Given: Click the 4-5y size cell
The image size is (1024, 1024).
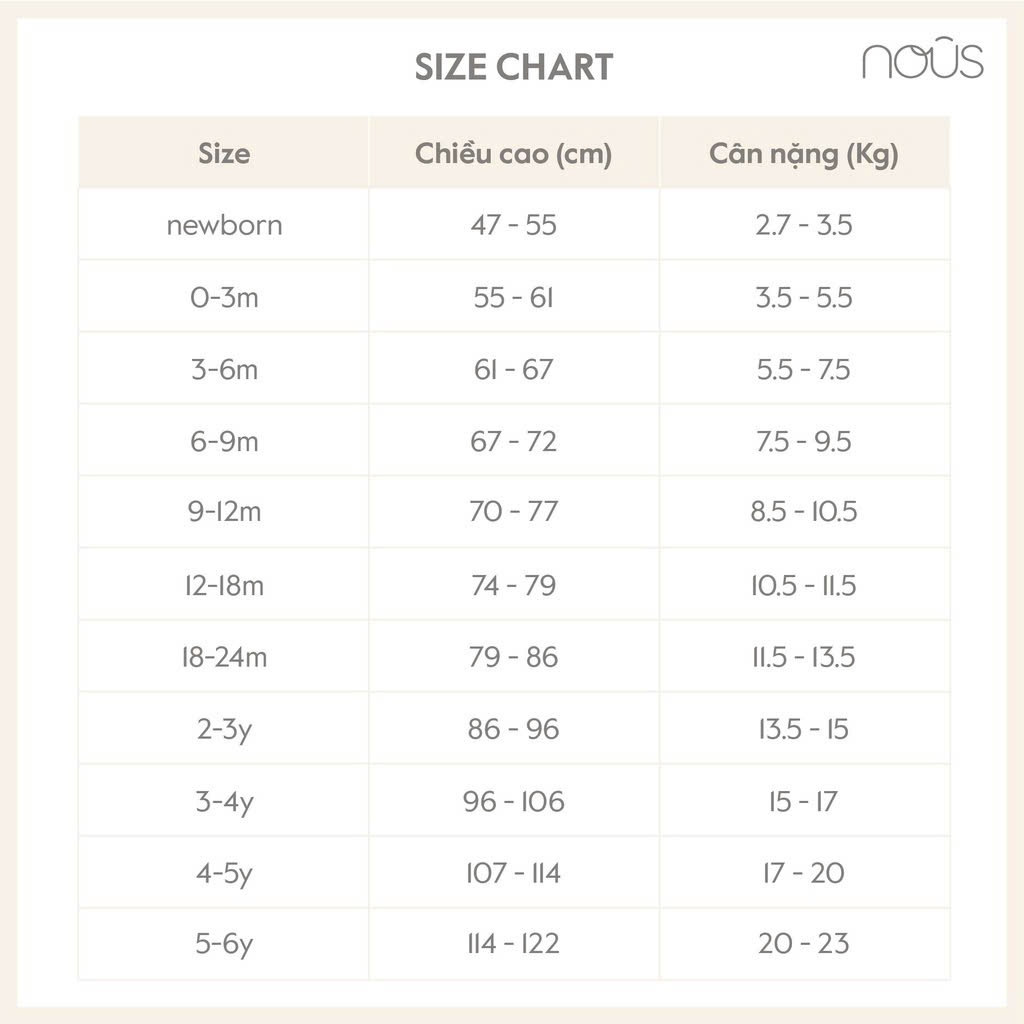Looking at the screenshot, I should click(224, 873).
